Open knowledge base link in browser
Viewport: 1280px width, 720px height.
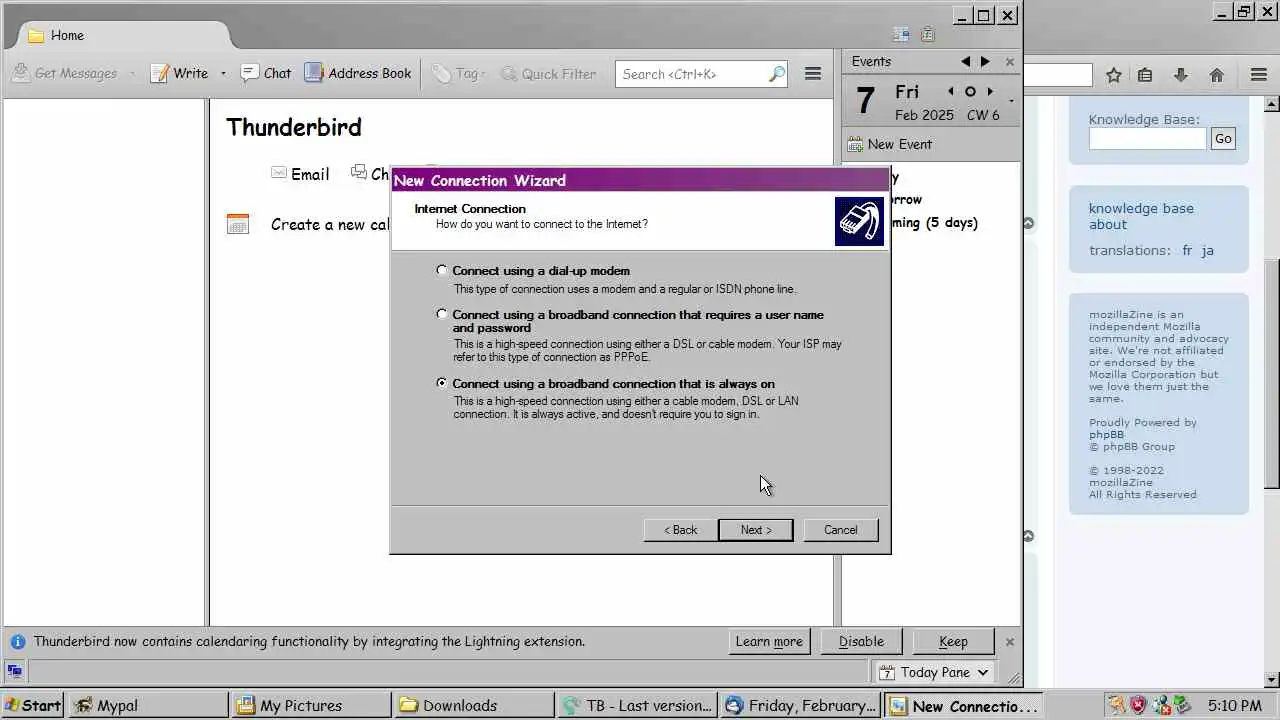click(1141, 208)
